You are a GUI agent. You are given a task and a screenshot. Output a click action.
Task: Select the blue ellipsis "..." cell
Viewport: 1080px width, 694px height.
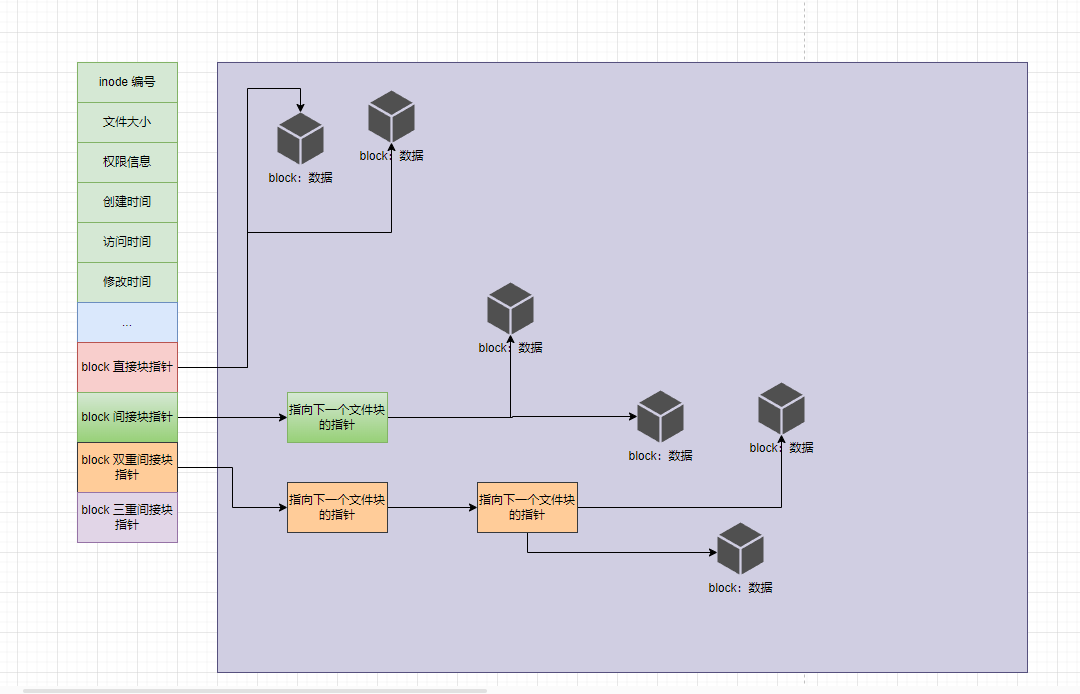point(127,322)
